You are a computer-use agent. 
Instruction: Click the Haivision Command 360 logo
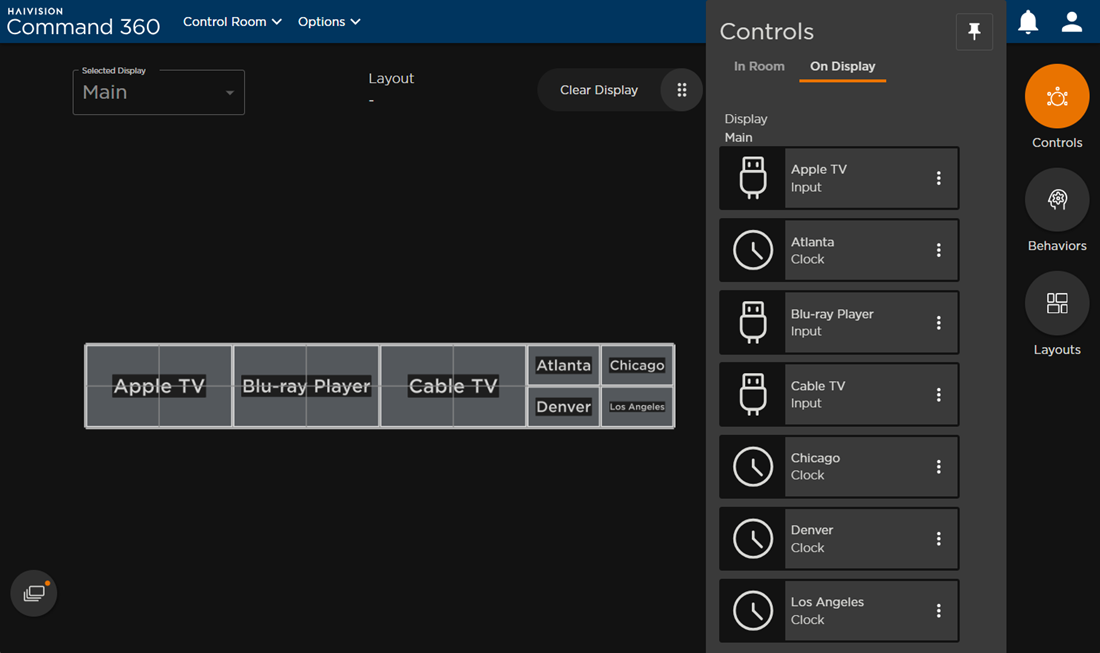click(83, 22)
